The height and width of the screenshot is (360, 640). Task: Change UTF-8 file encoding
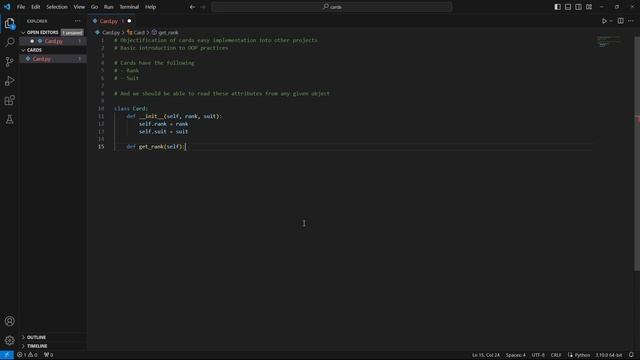(538, 355)
